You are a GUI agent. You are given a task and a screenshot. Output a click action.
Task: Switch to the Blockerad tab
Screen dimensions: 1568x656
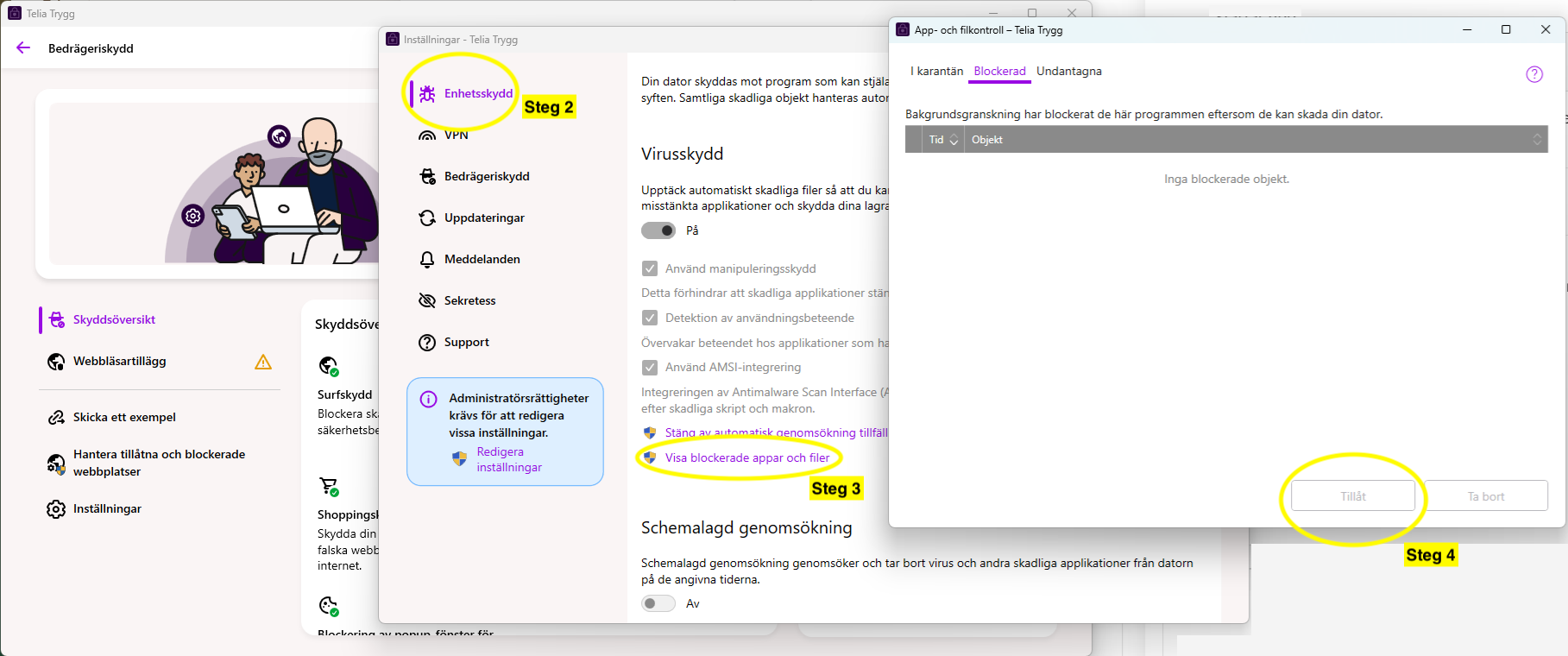999,71
